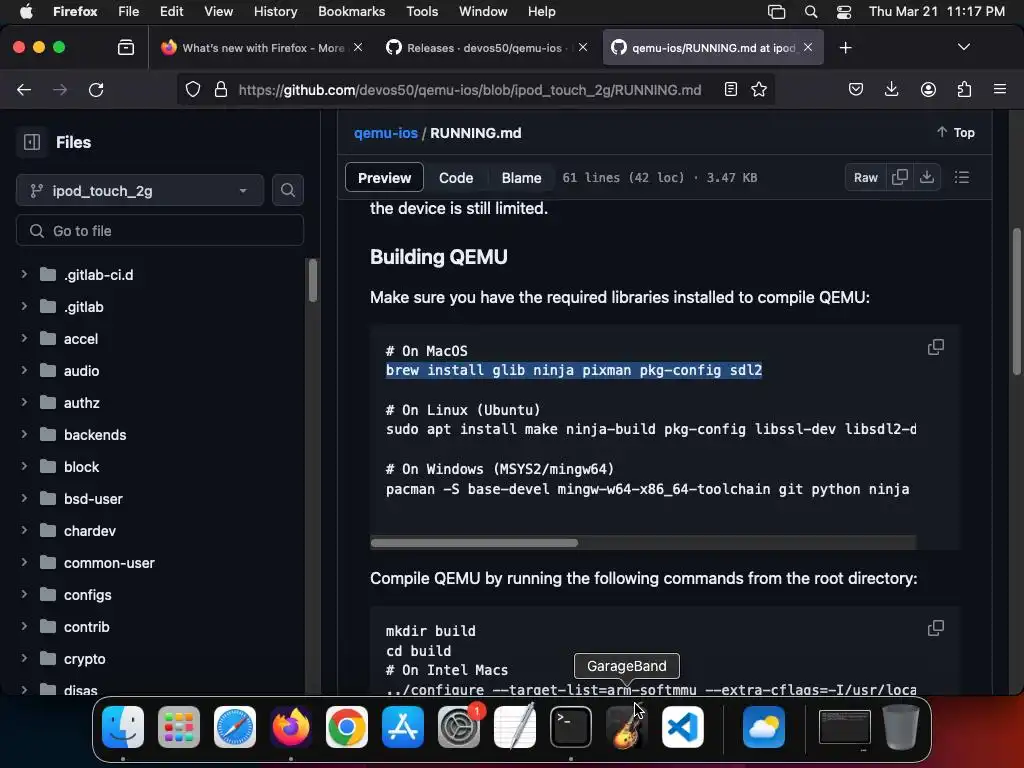The height and width of the screenshot is (768, 1024).
Task: Open Visual Studio Code from dock
Action: pyautogui.click(x=682, y=727)
